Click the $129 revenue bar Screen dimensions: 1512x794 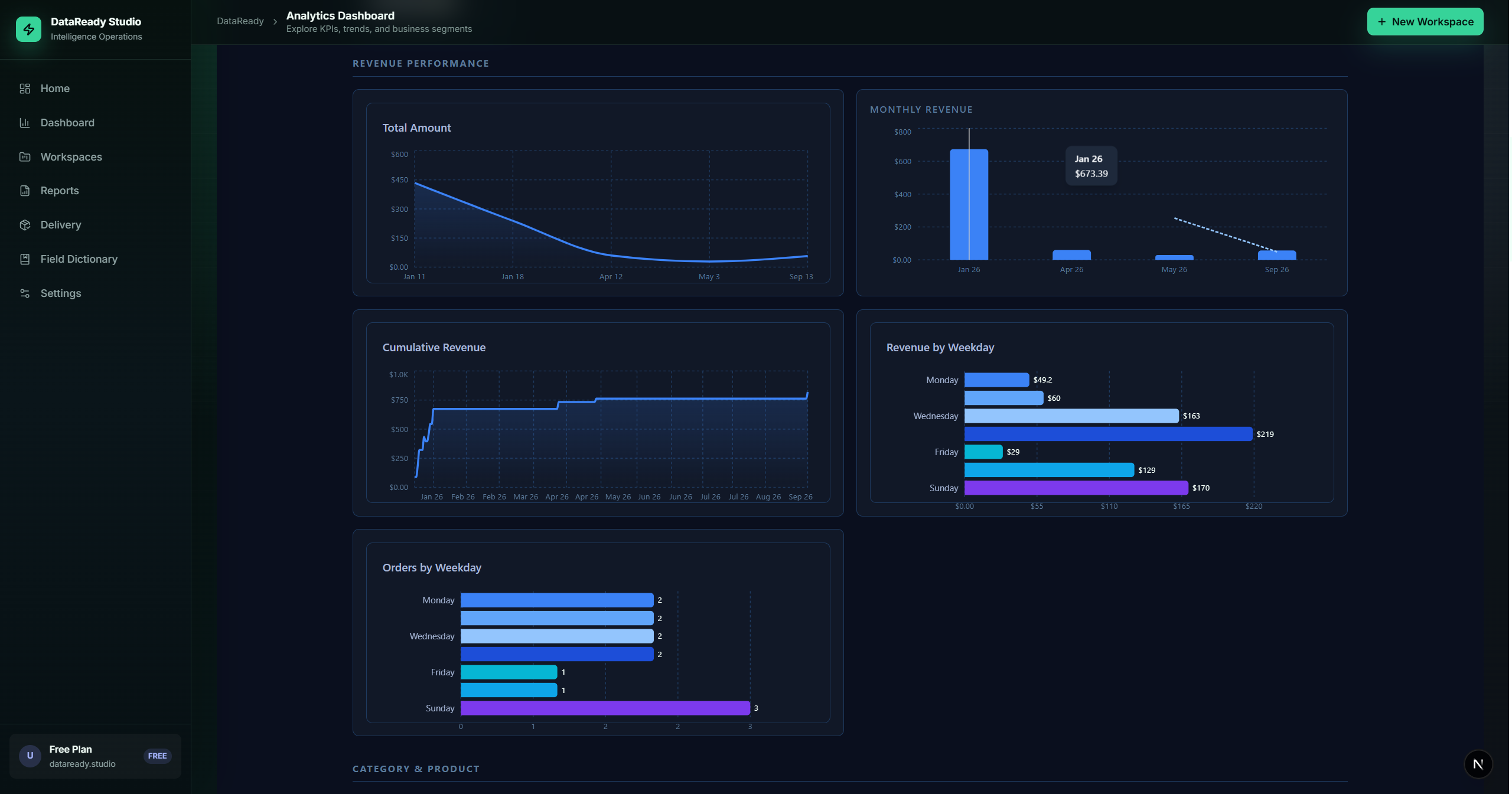1050,470
